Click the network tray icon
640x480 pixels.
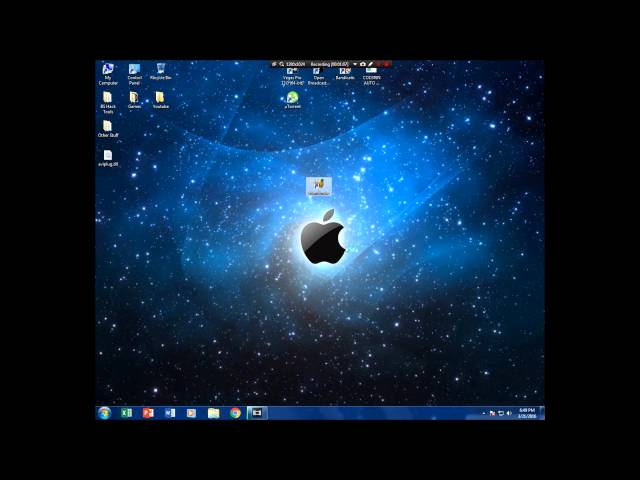click(x=501, y=413)
